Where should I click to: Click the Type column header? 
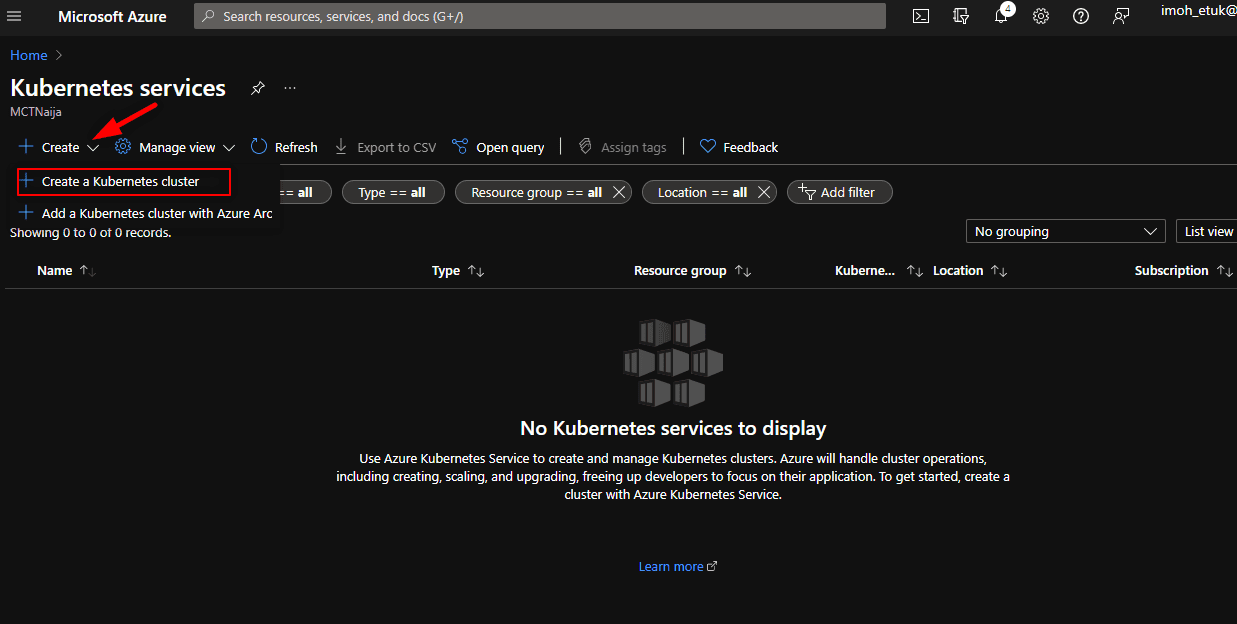446,271
